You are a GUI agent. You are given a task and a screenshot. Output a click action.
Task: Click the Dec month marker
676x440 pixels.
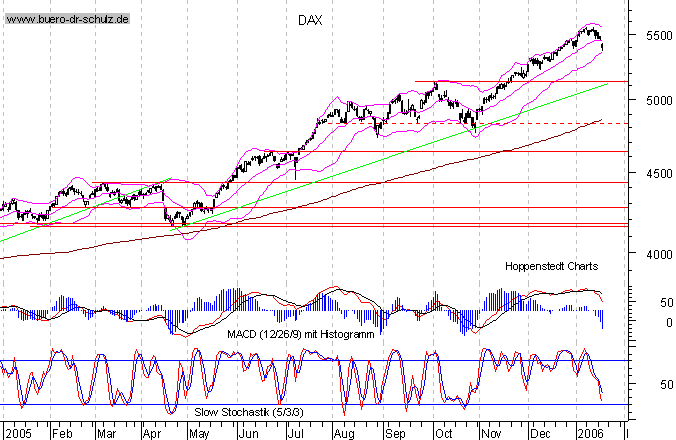[x=538, y=435]
